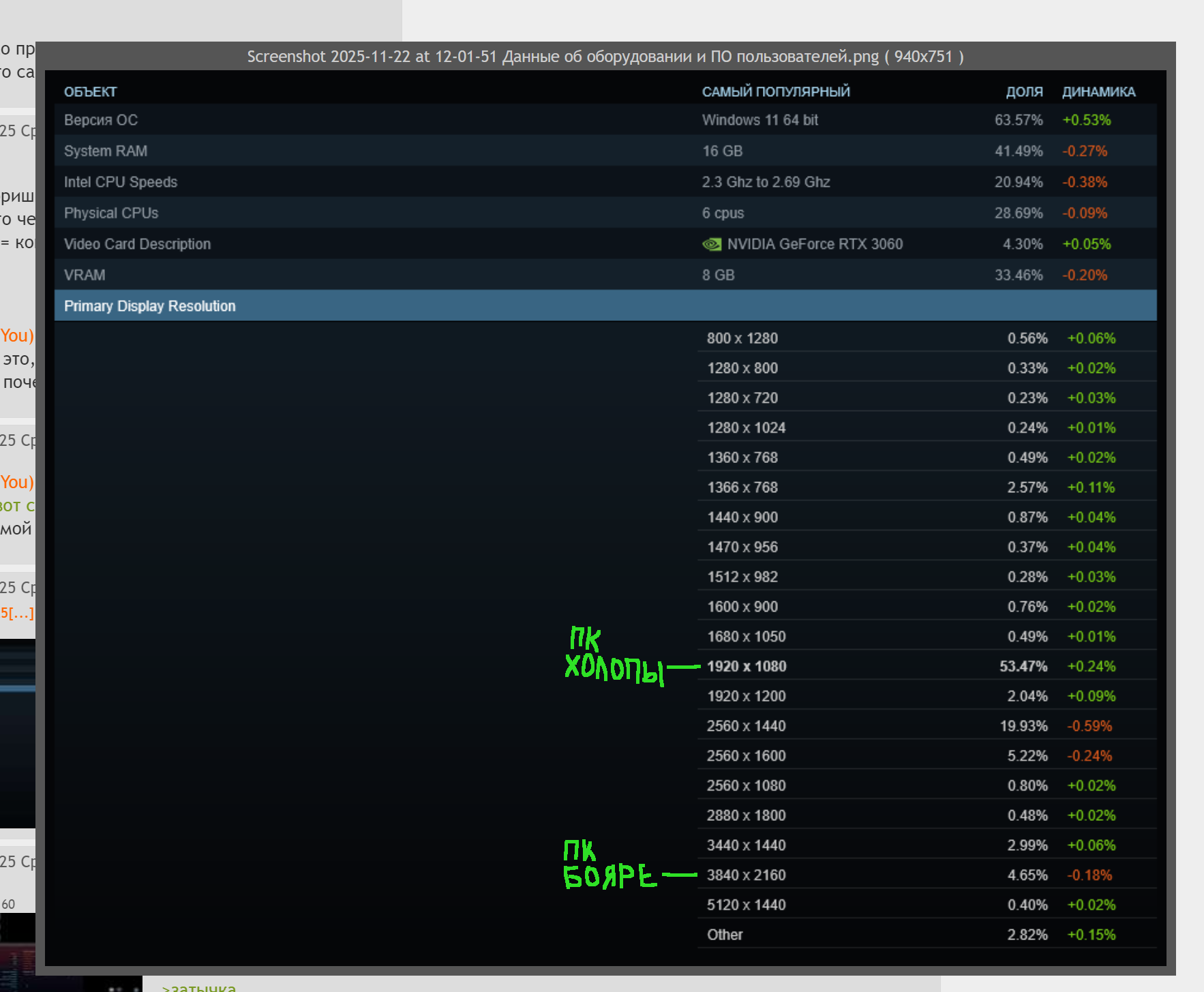
Task: Expand the VRAM row
Action: click(605, 275)
